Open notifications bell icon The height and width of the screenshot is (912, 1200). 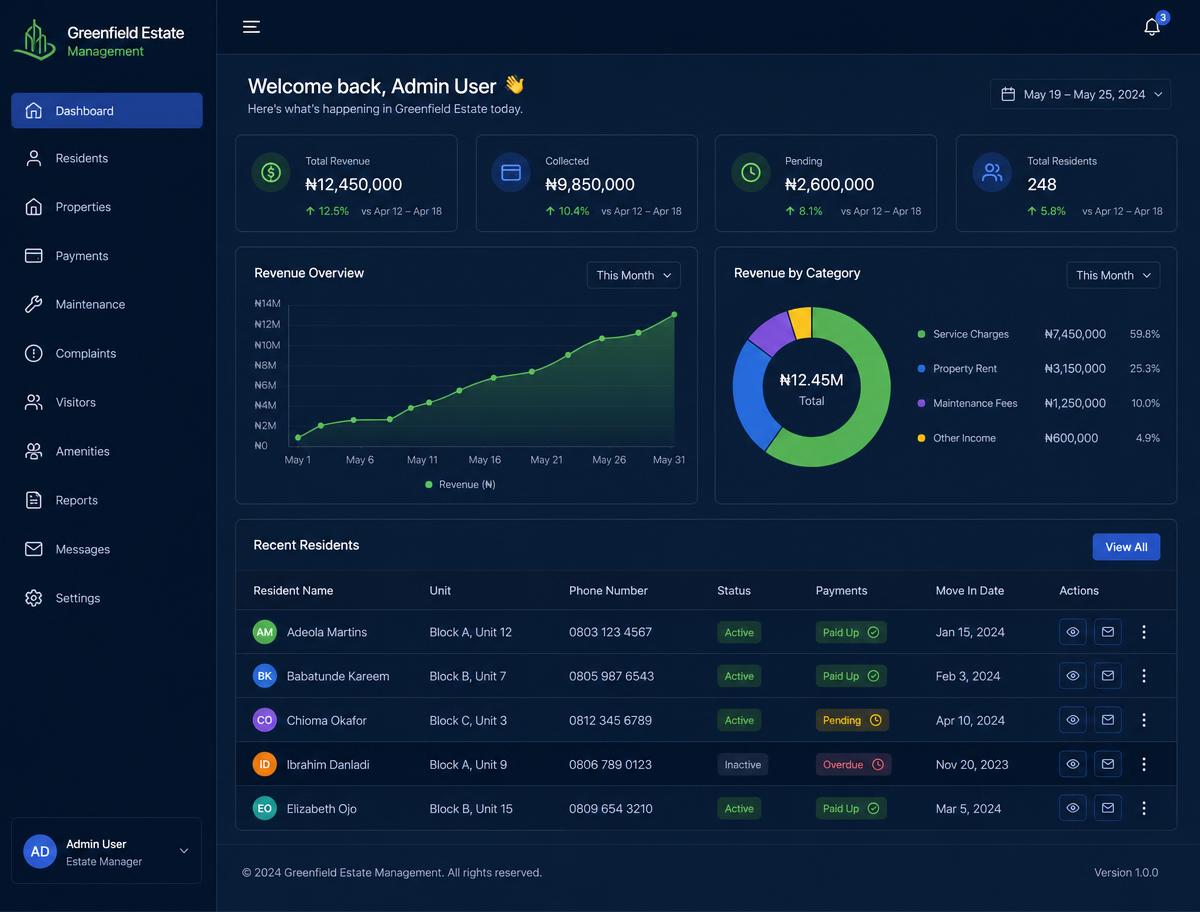[1152, 27]
